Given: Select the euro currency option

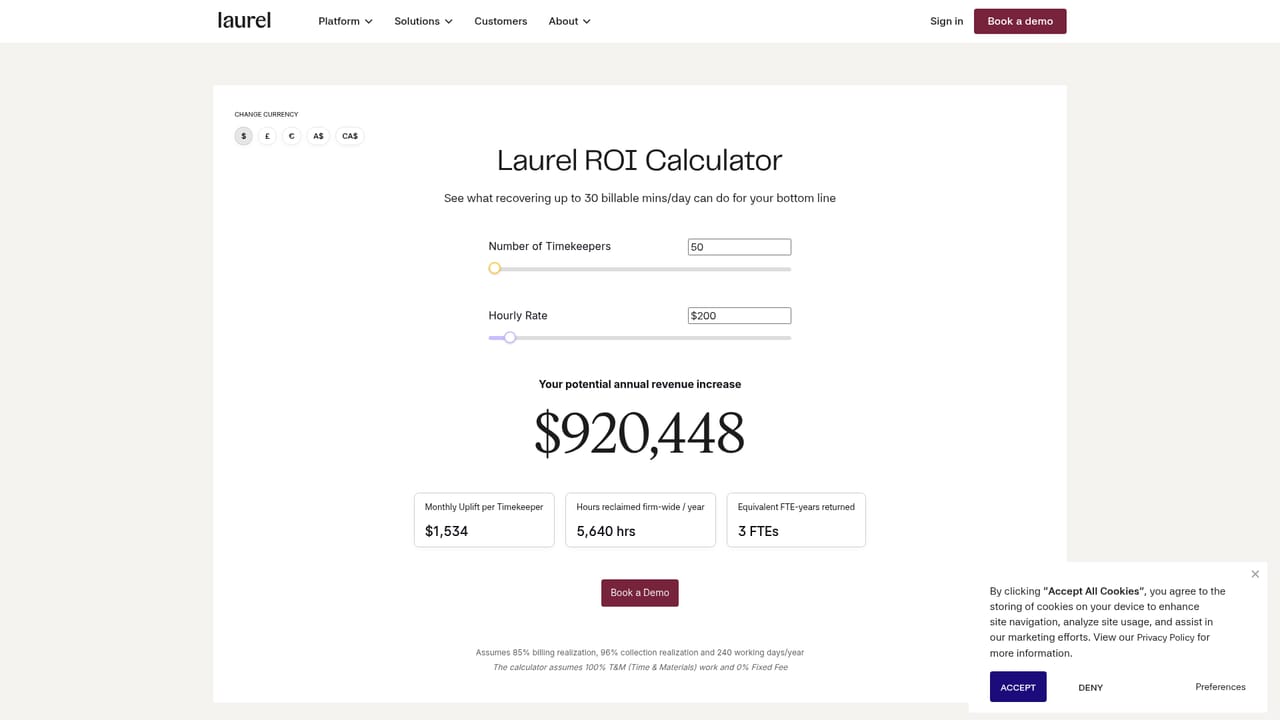Looking at the screenshot, I should coord(291,136).
